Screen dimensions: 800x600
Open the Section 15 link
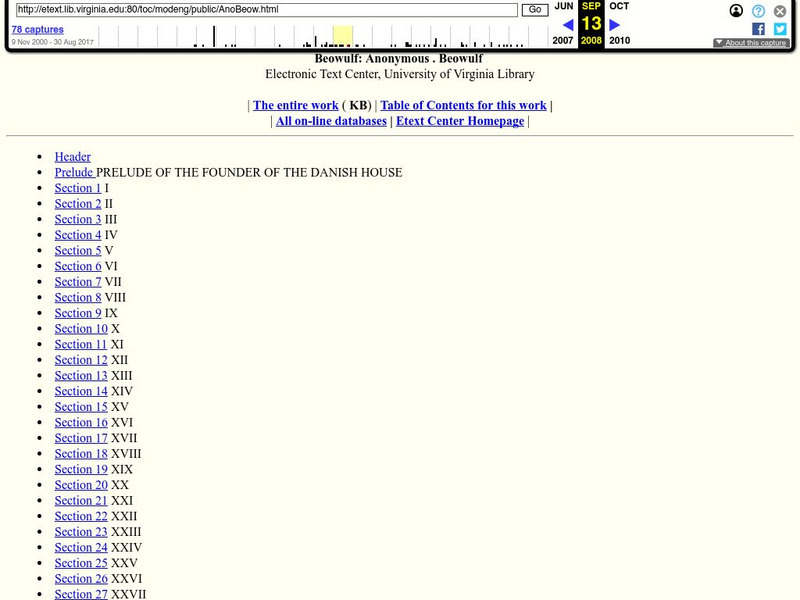click(x=81, y=407)
